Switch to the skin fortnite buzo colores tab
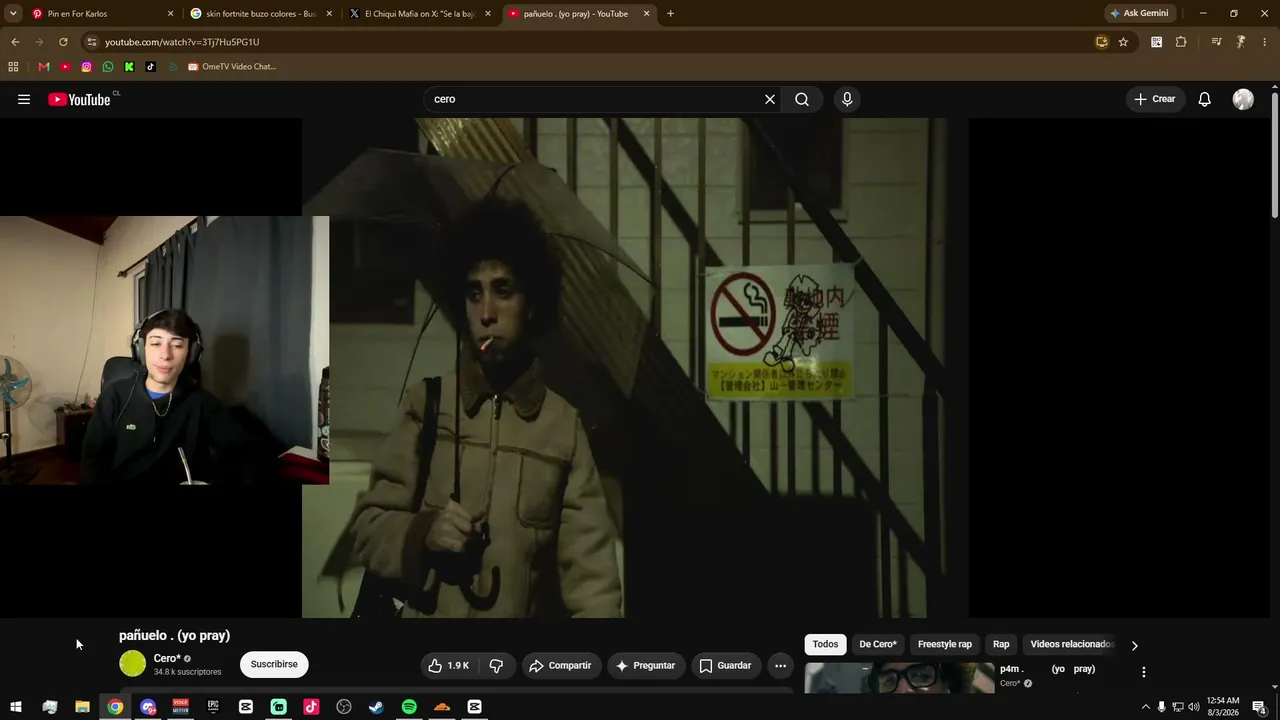This screenshot has height=720, width=1280. [260, 14]
